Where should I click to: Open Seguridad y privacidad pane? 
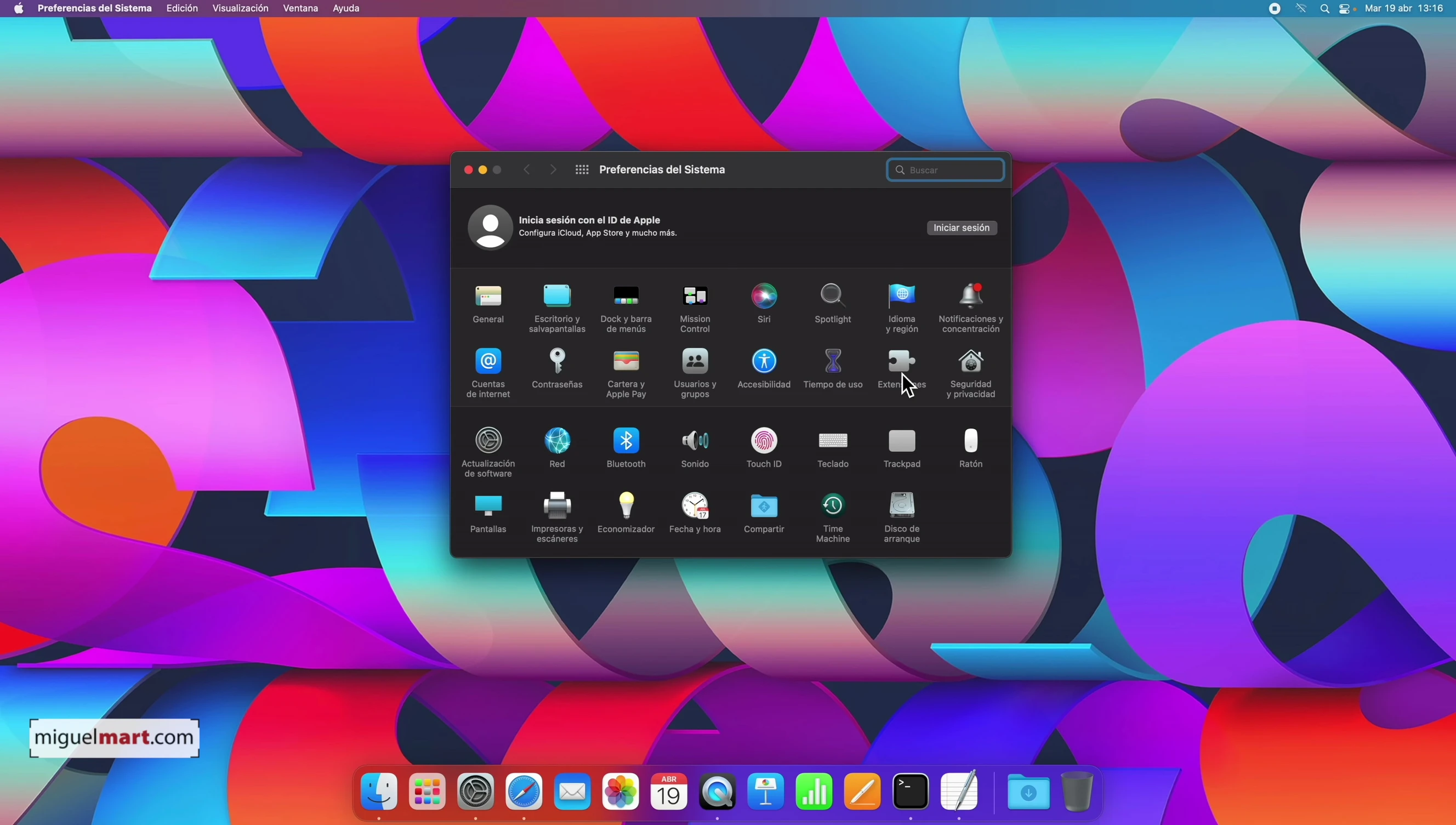click(971, 373)
